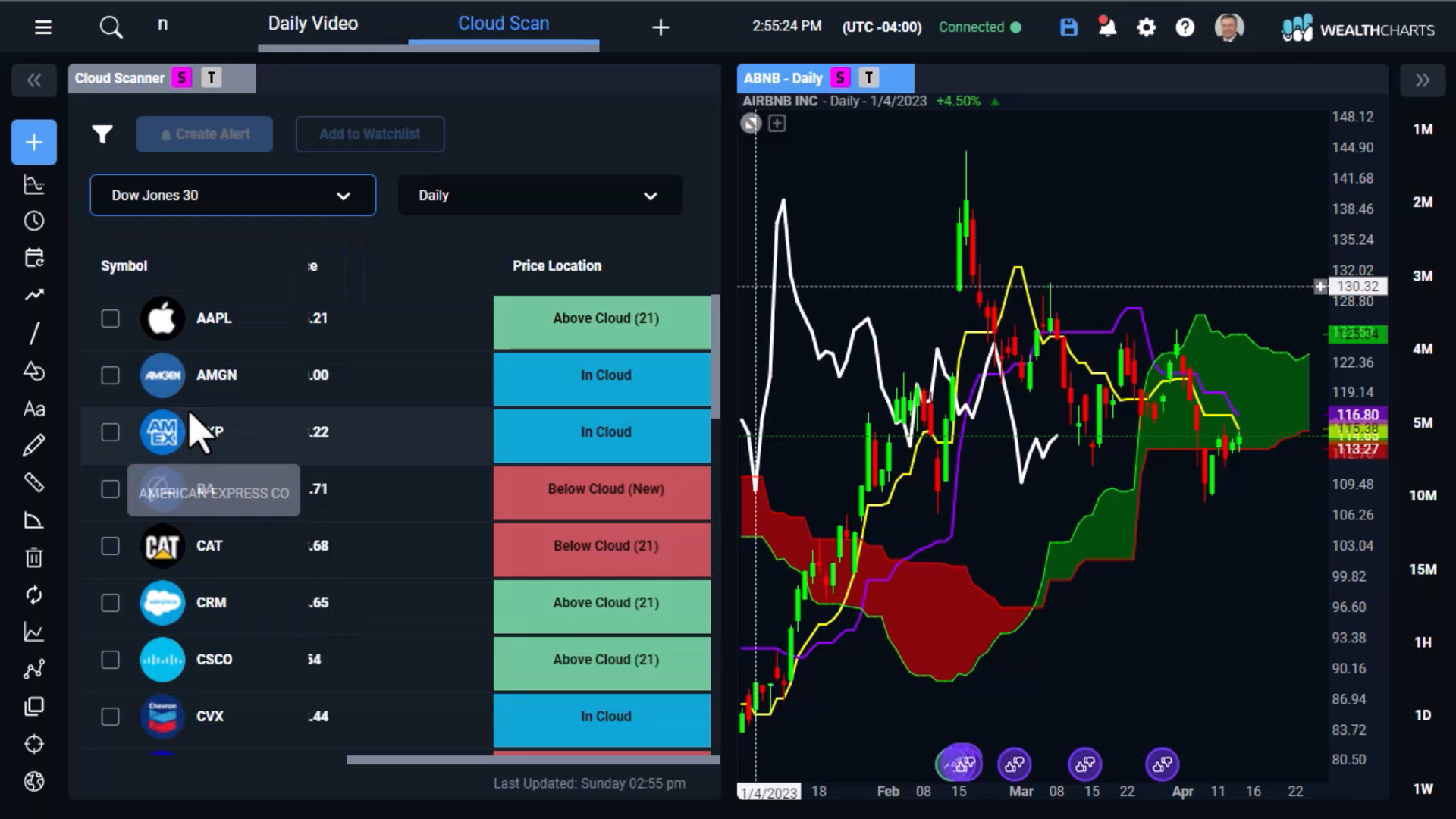Viewport: 1456px width, 819px height.
Task: Select the Cloud Scanner panel tab
Action: (x=119, y=78)
